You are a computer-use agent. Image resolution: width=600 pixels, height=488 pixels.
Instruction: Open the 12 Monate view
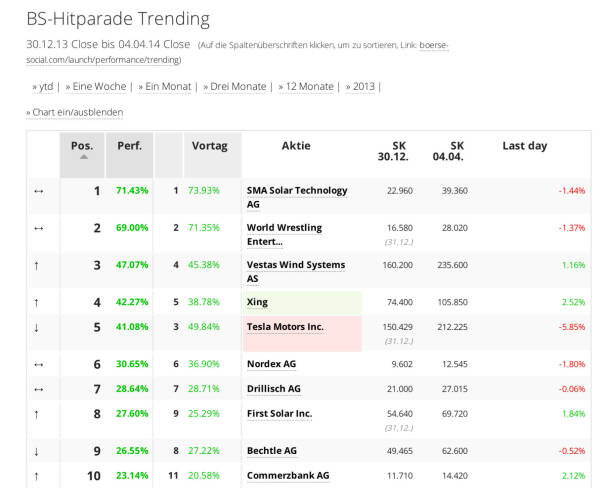tap(307, 86)
